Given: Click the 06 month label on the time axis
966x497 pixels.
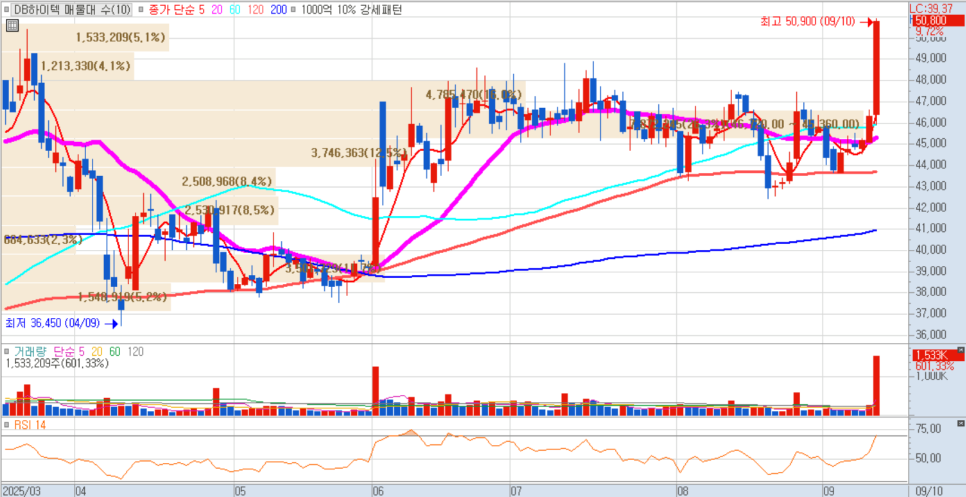Looking at the screenshot, I should [378, 491].
